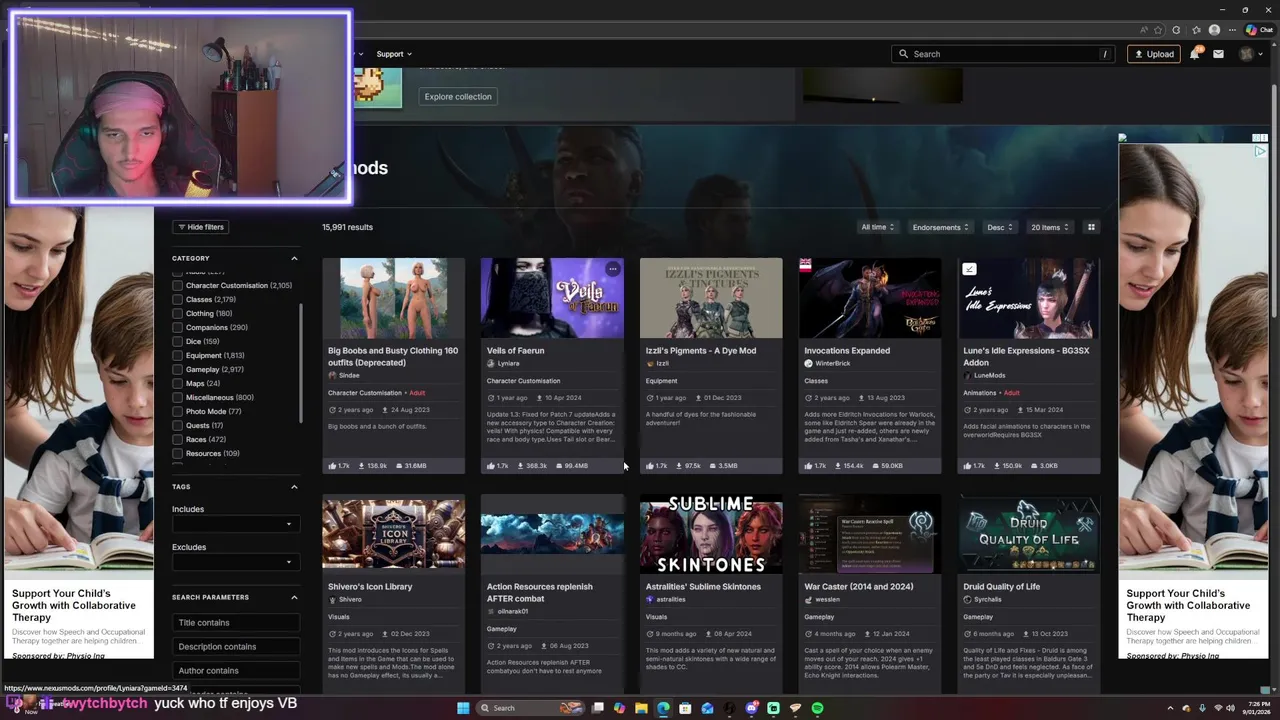Check the Miscellaneous category filter
This screenshot has height=720, width=1280.
point(177,397)
